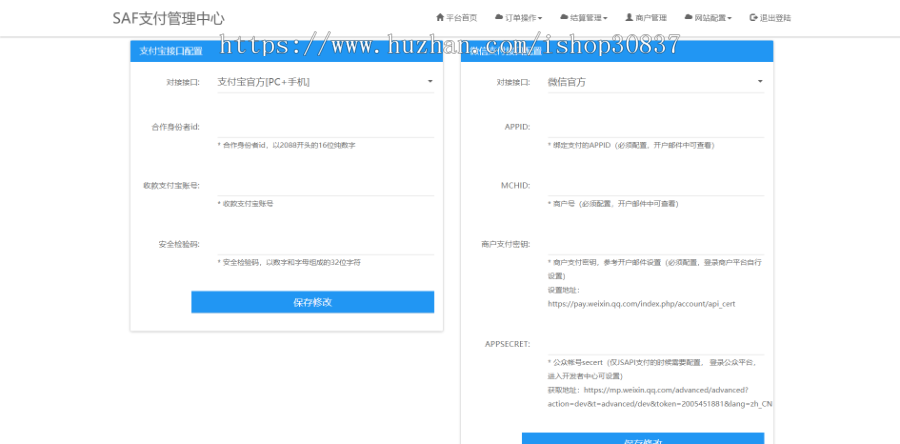Click the cloud icon beside 订单操作
Image resolution: width=900 pixels, height=444 pixels.
(499, 18)
